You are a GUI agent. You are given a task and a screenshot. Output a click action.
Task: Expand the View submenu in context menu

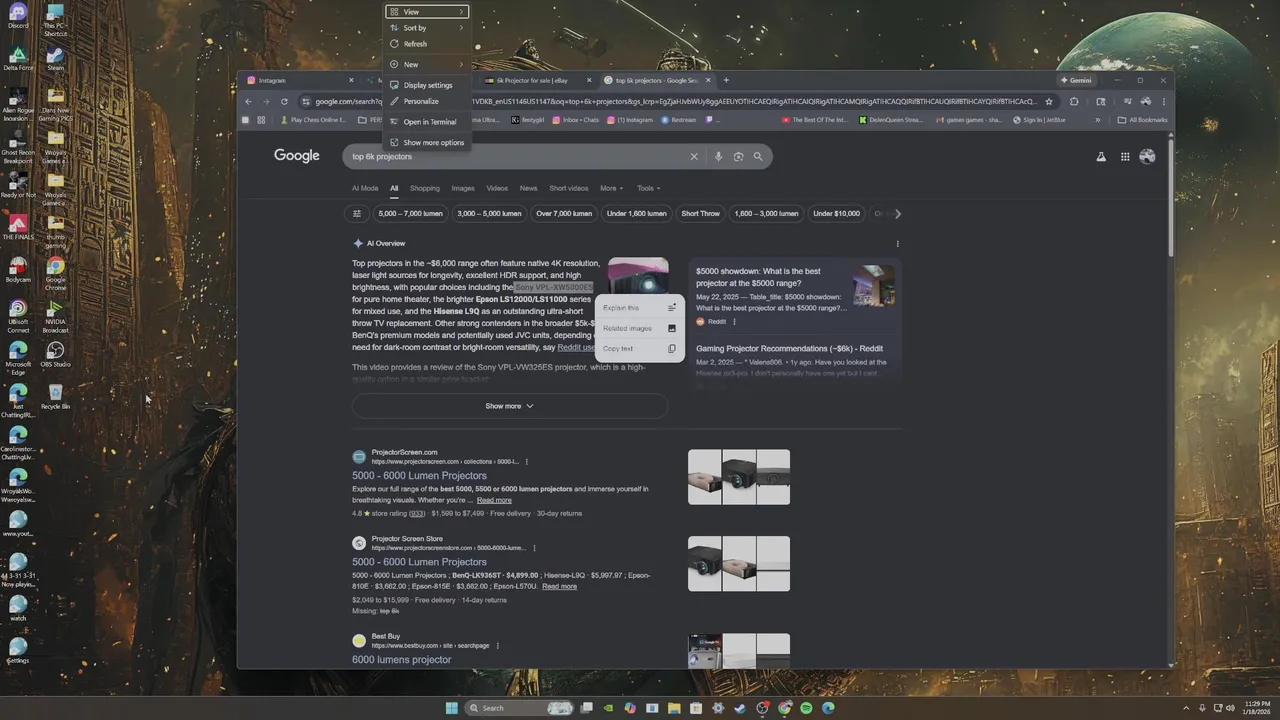(427, 12)
